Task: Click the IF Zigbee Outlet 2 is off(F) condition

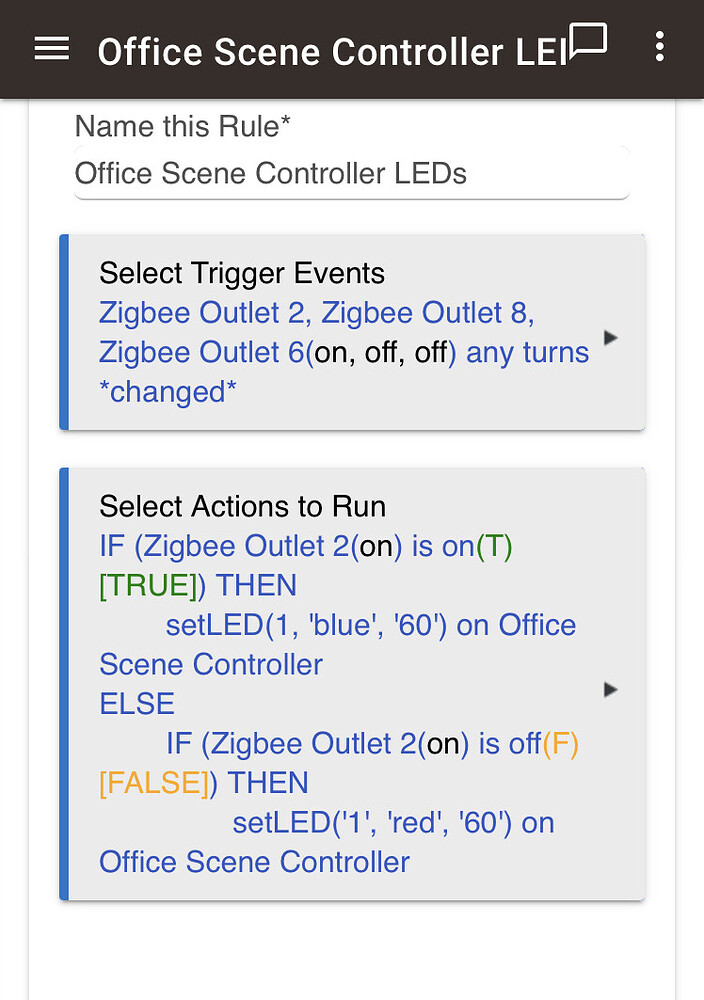Action: click(x=372, y=744)
